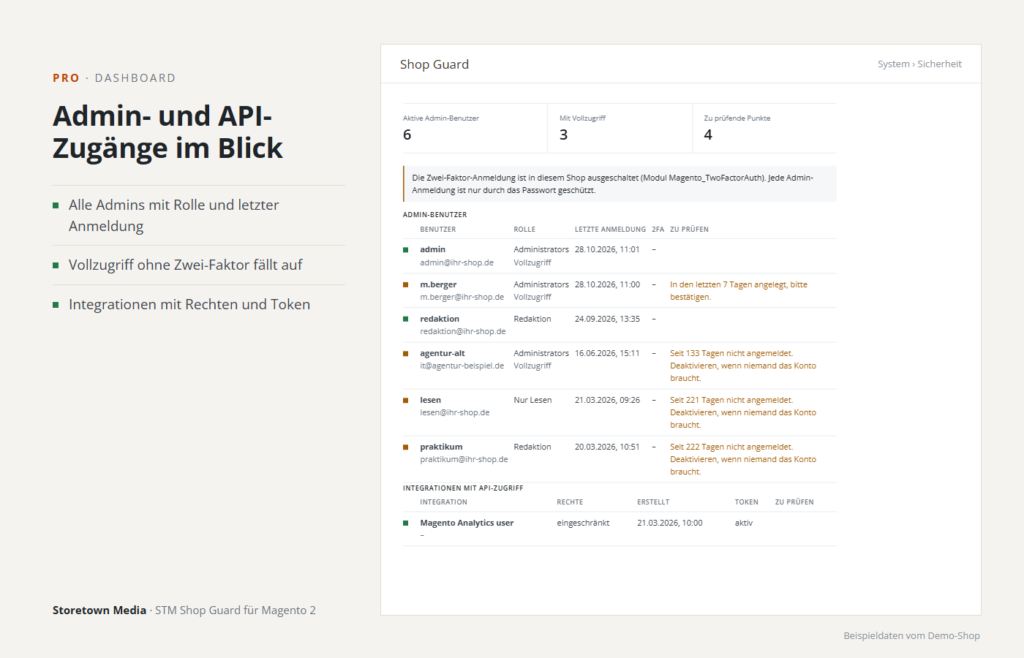Click the 'Seit 222 Tagen nicht angemeldet' warning

[743, 460]
